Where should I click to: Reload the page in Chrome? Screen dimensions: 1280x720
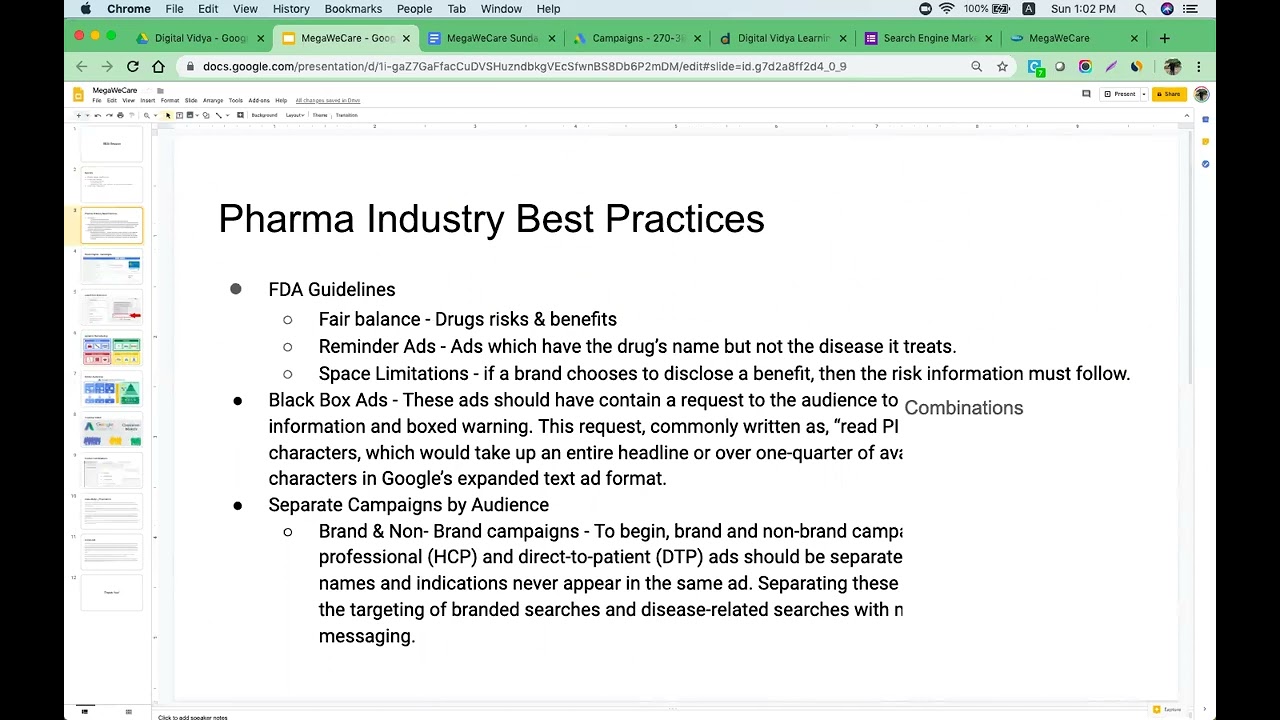pyautogui.click(x=132, y=67)
